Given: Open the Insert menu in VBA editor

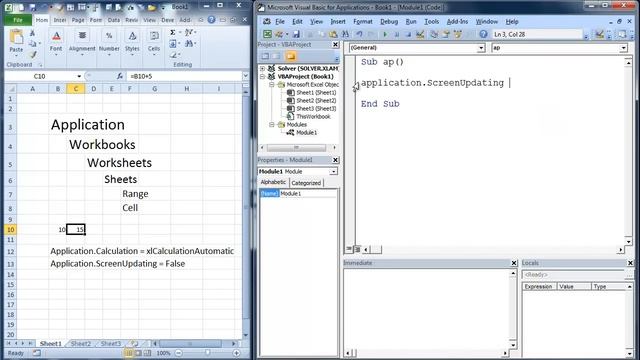Looking at the screenshot, I should coord(338,22).
